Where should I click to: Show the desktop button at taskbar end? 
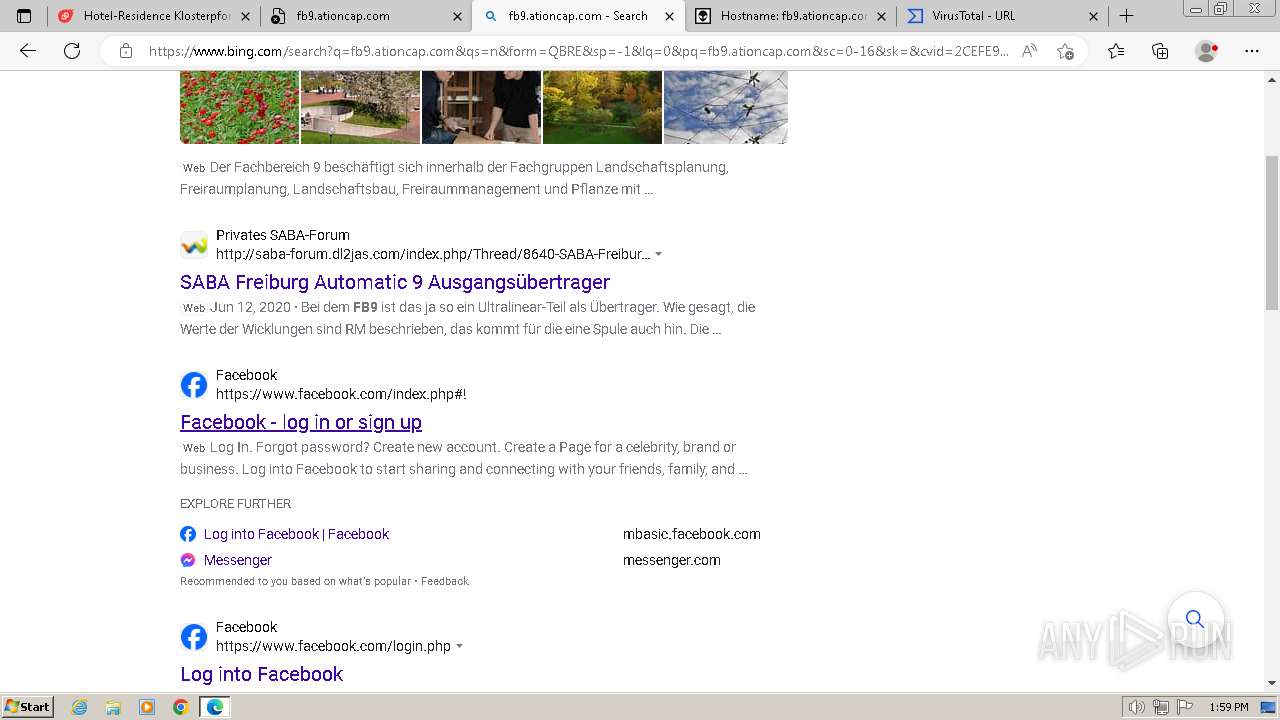coord(1270,707)
